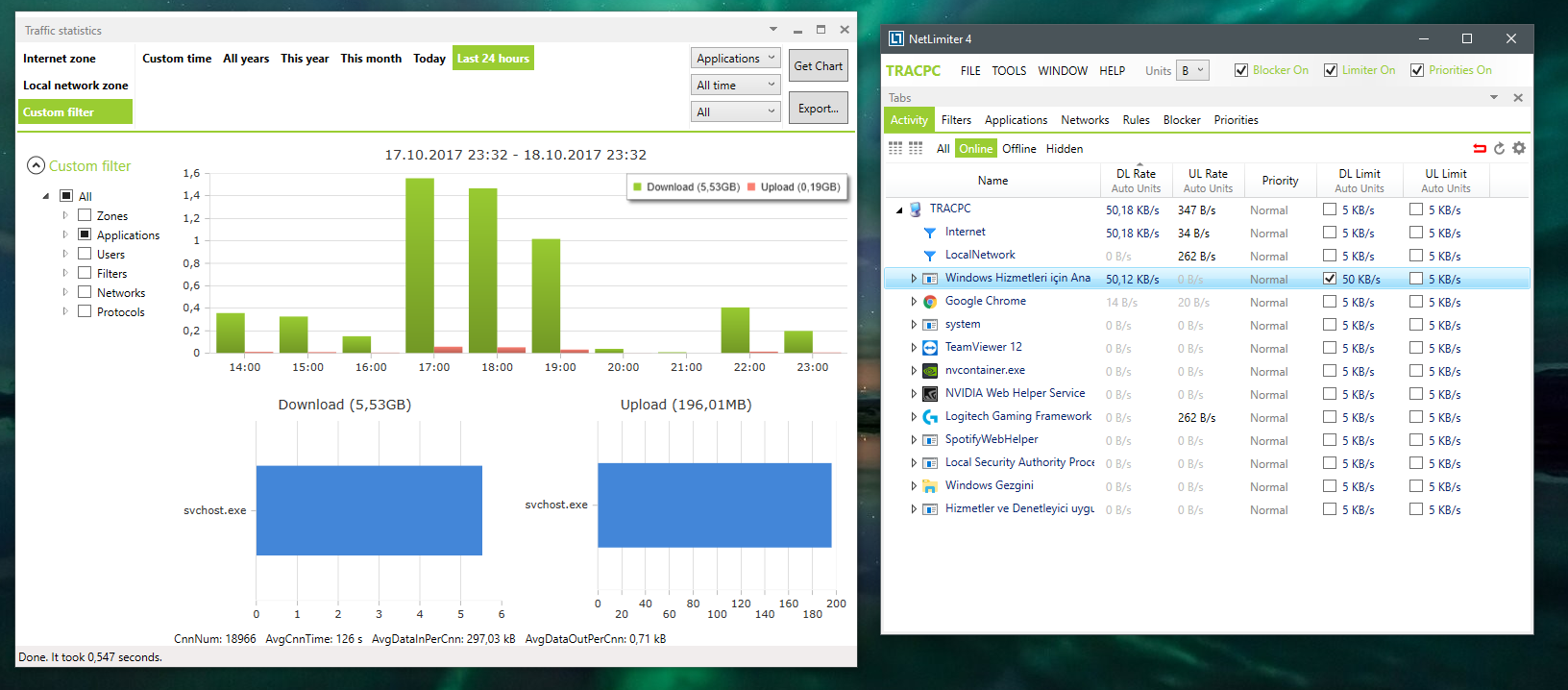Select the Internet zone option
The image size is (1568, 690).
tap(75, 59)
